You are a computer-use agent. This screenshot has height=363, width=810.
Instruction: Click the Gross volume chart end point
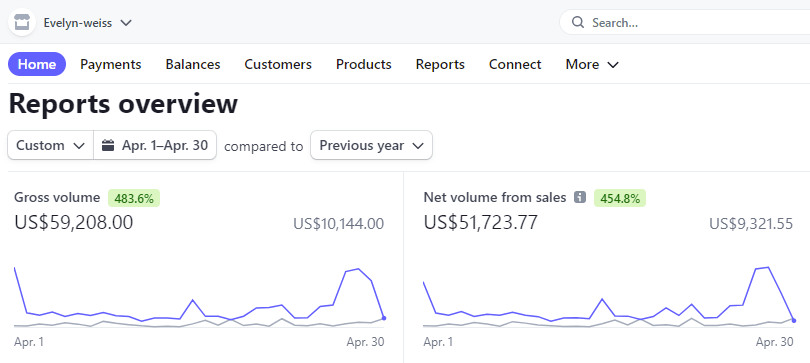(384, 318)
